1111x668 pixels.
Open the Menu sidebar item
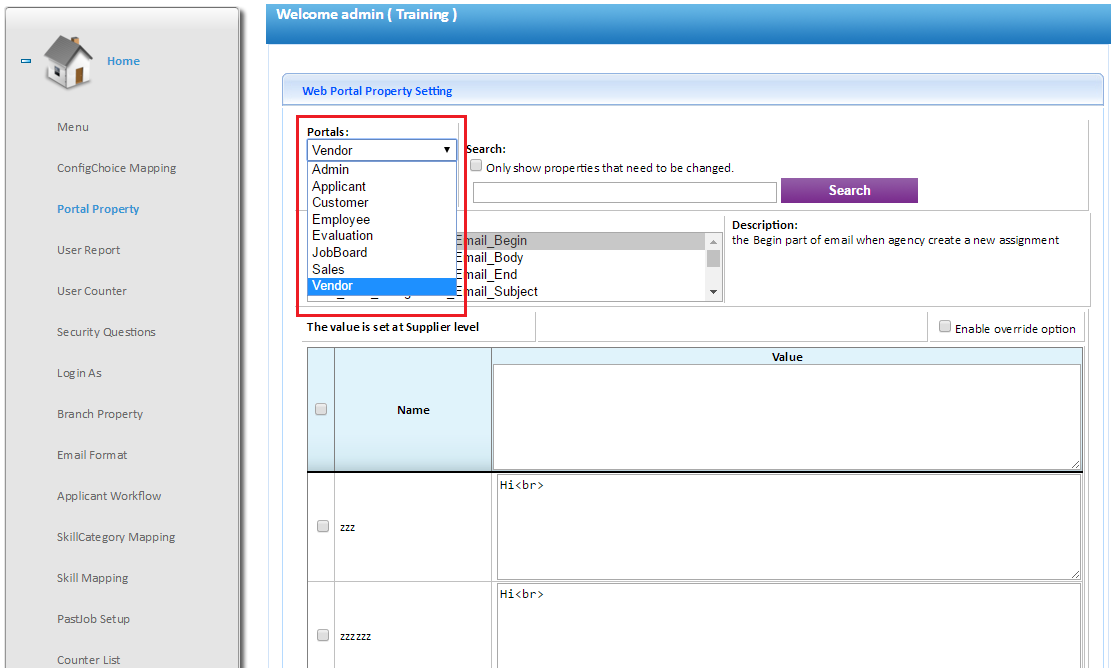(x=73, y=127)
